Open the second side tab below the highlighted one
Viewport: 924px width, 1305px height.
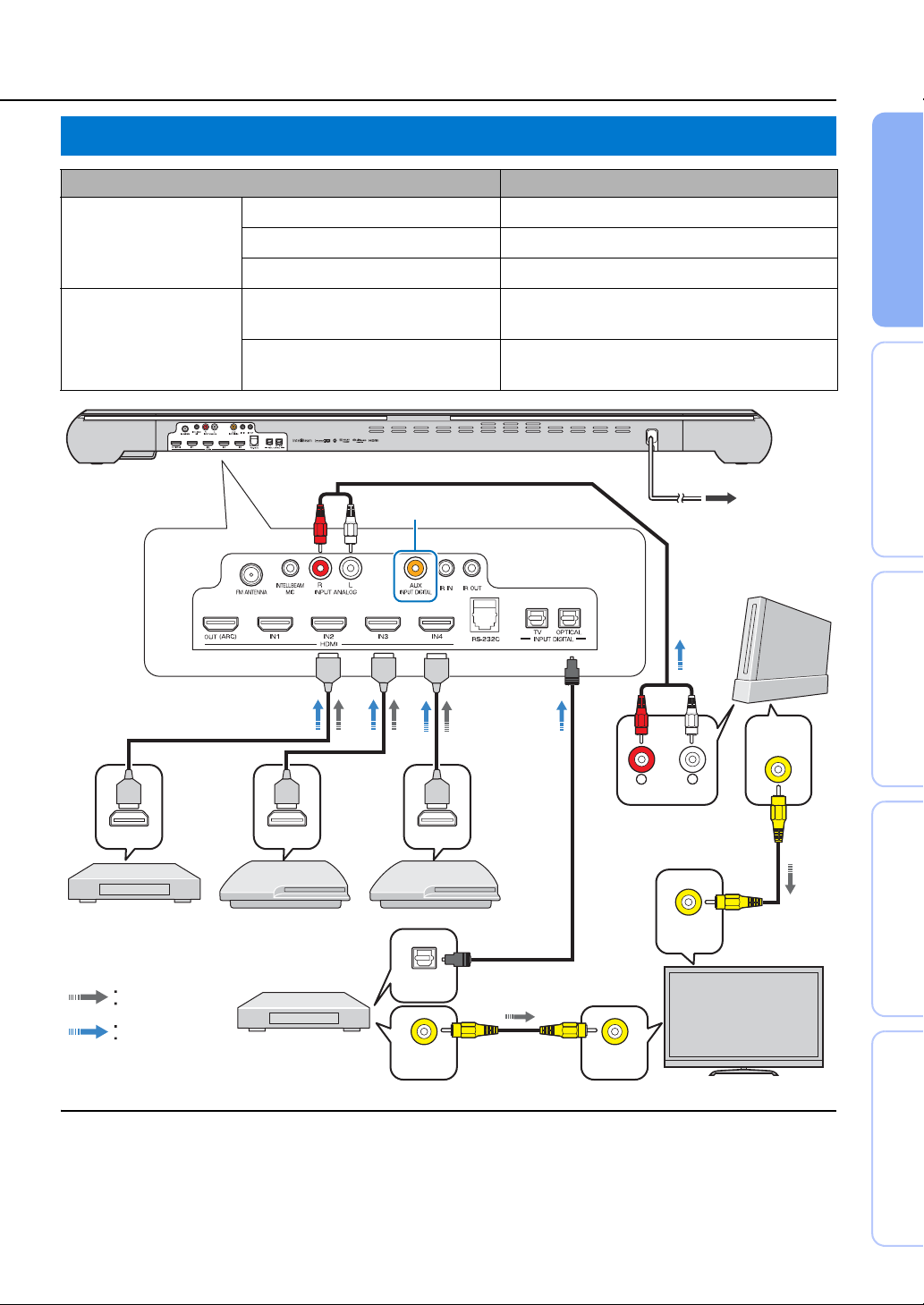click(897, 679)
